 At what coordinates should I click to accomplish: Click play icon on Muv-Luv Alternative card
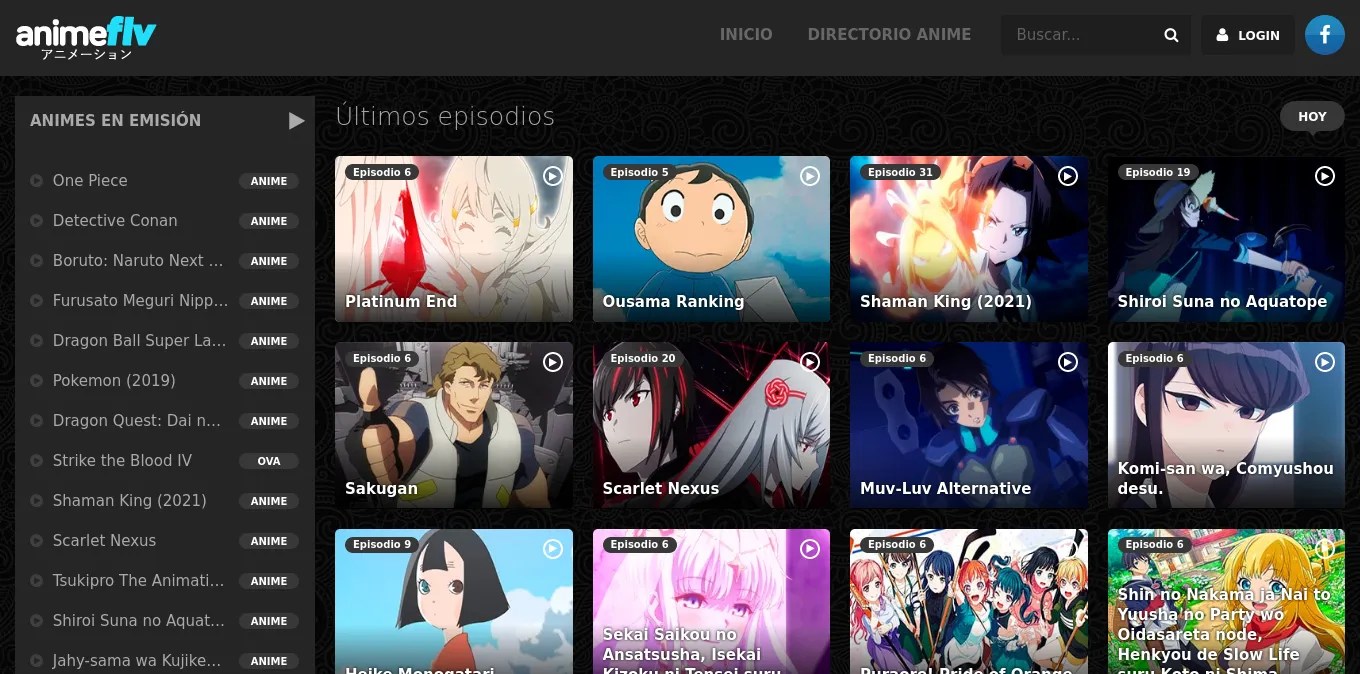point(1068,362)
